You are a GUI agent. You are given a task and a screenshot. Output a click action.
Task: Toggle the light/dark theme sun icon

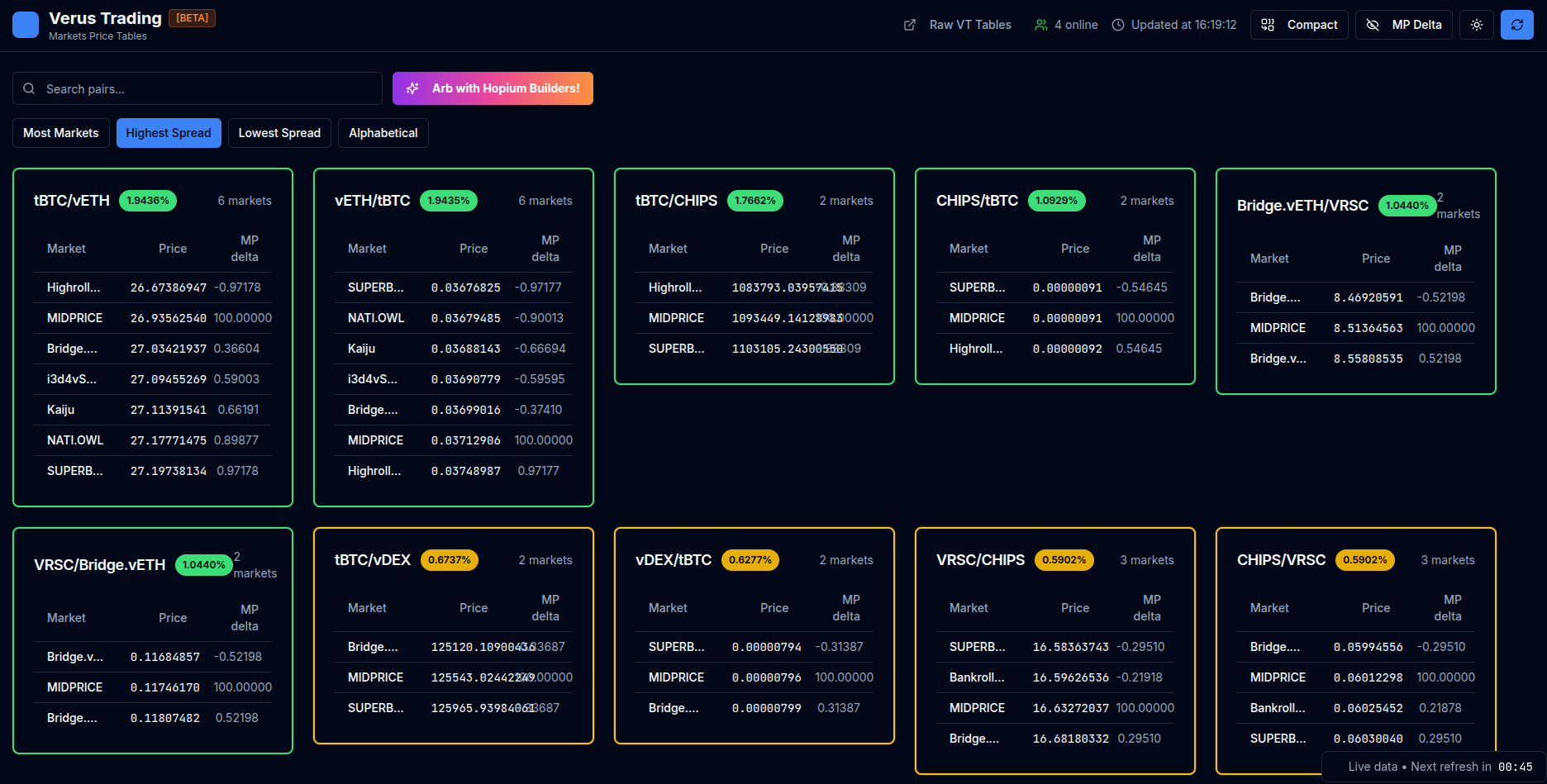(1476, 25)
